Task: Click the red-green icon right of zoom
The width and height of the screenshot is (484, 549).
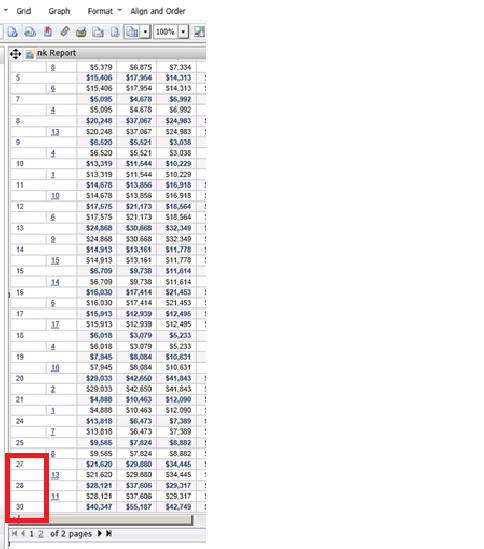Action: [199, 32]
